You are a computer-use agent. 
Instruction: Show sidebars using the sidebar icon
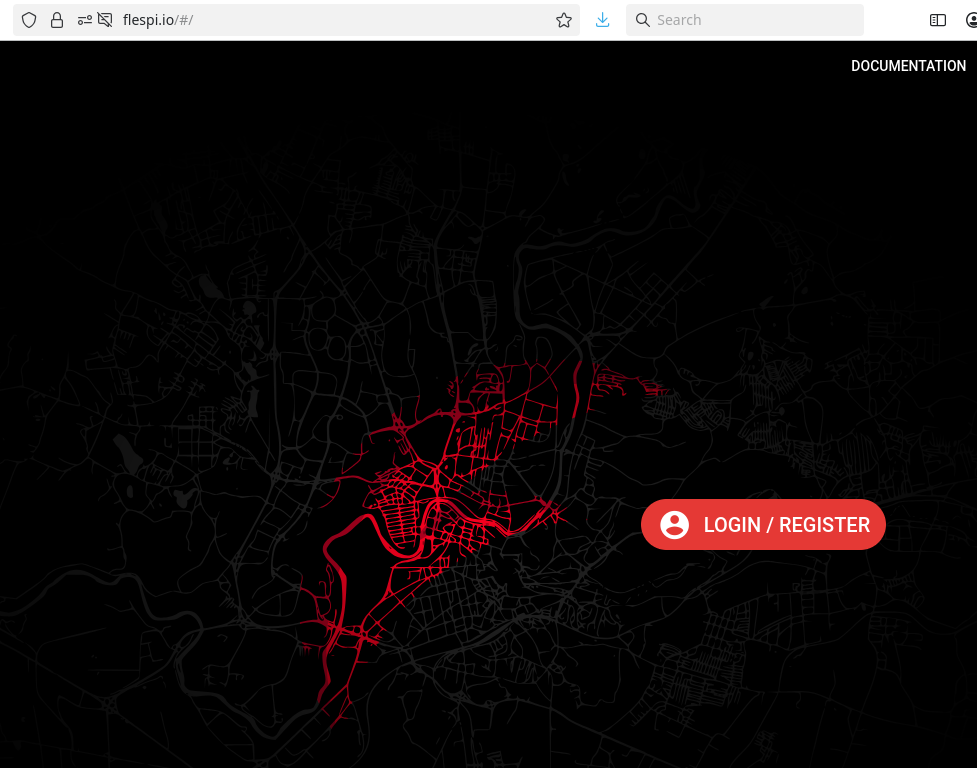[x=938, y=20]
